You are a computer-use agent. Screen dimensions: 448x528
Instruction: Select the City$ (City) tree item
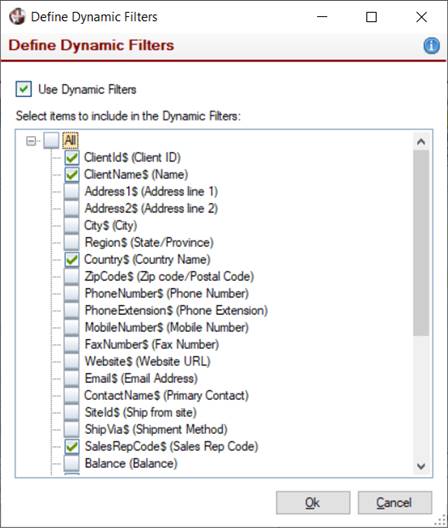(110, 225)
